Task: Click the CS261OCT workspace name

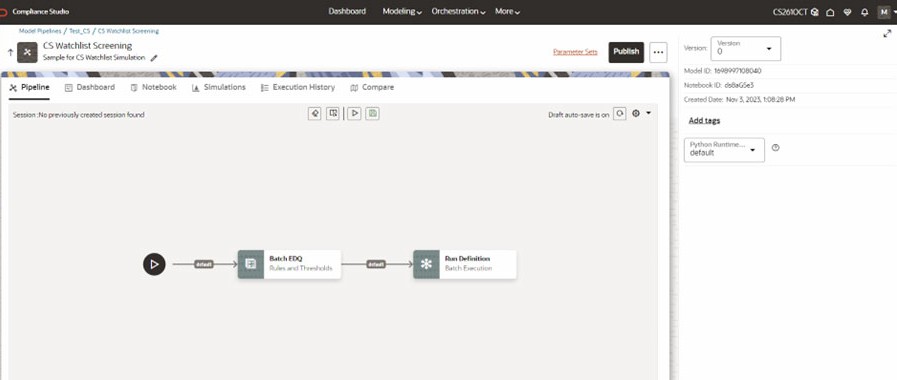Action: pyautogui.click(x=791, y=11)
